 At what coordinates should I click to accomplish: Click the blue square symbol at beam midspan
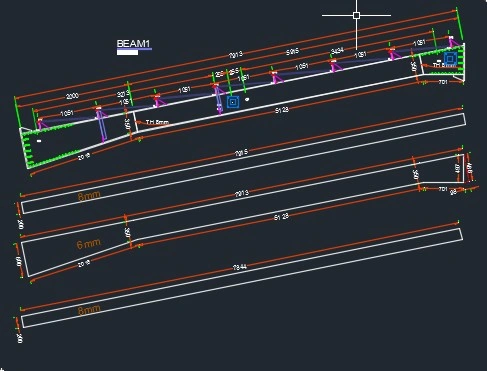(x=233, y=102)
